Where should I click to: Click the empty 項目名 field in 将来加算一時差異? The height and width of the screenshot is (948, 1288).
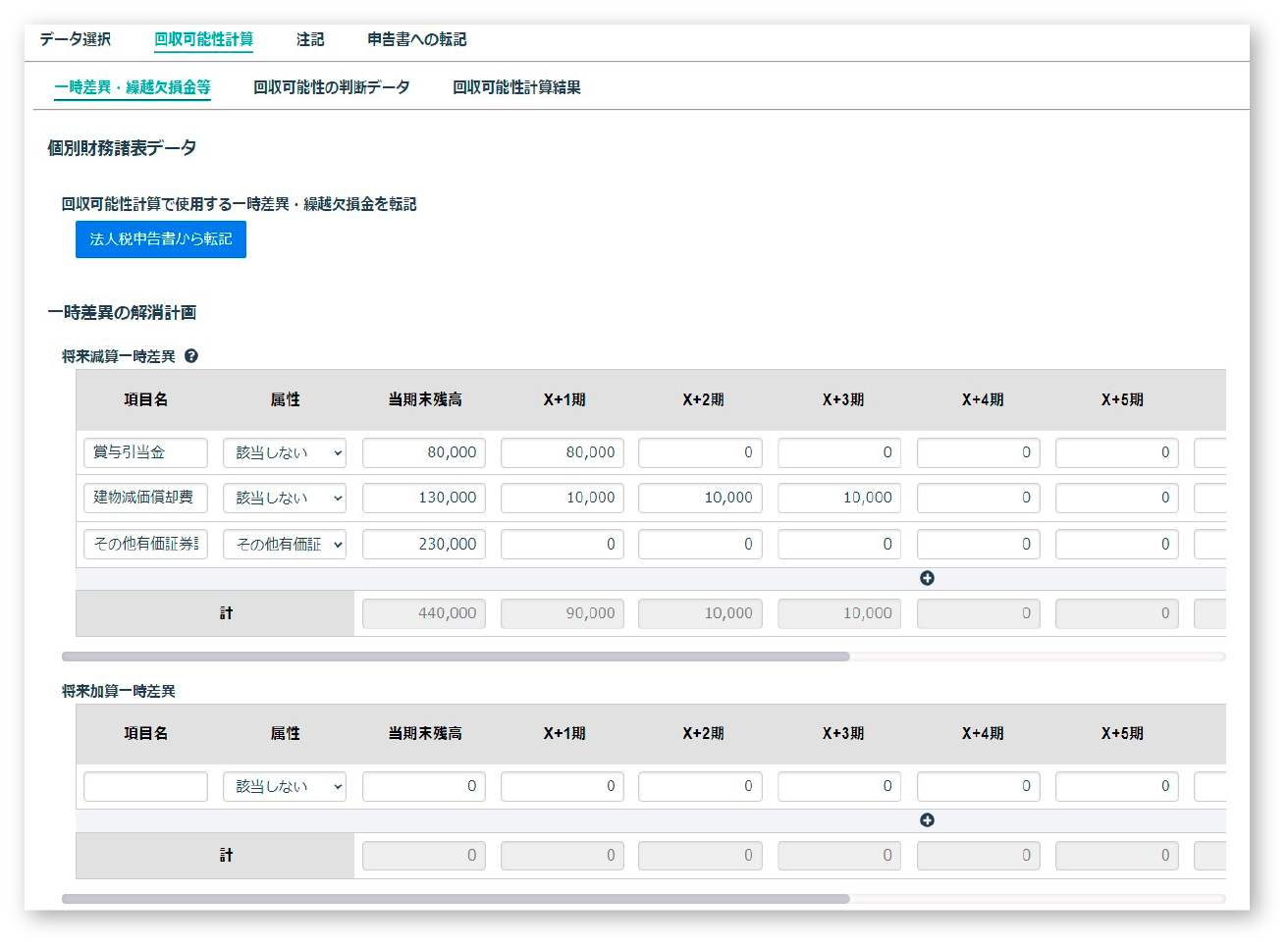pos(145,786)
